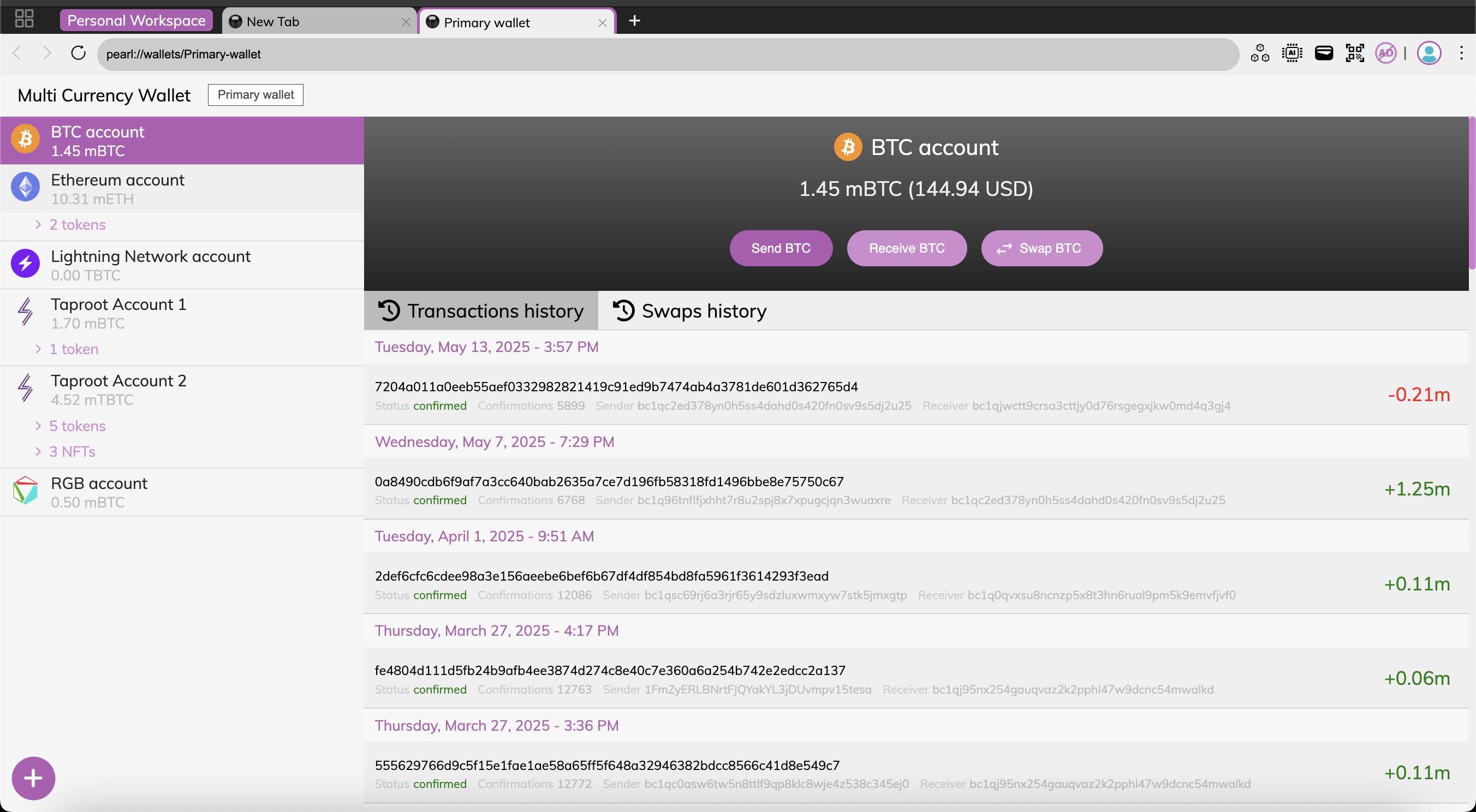1476x812 pixels.
Task: Click Confirmations 12086 value
Action: 574,595
